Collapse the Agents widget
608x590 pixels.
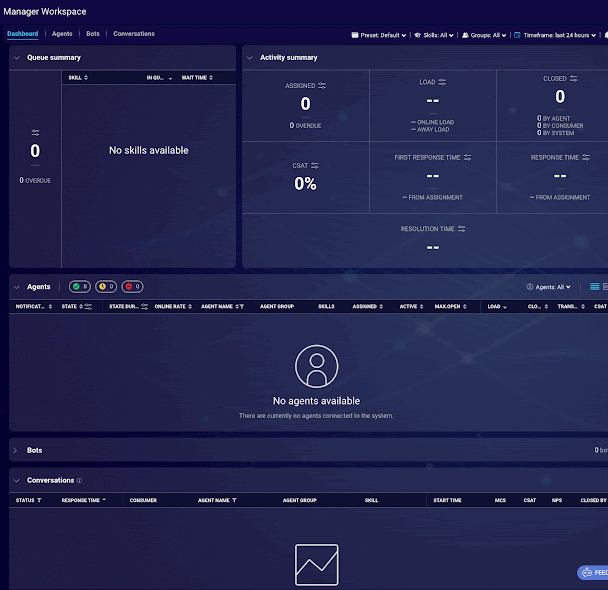coord(17,287)
